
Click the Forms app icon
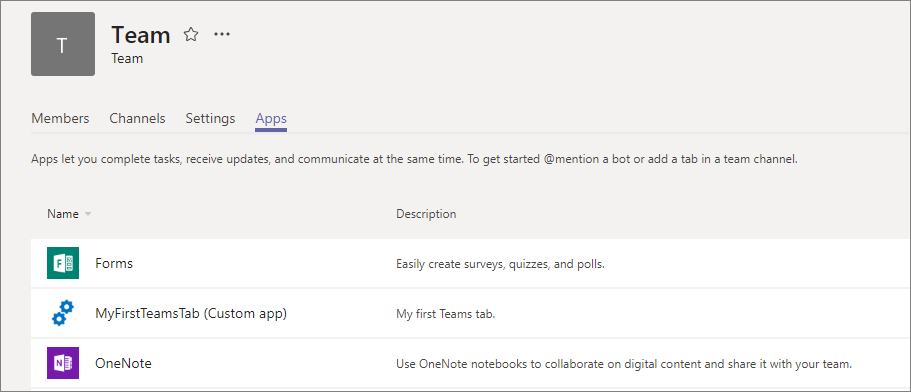pos(63,263)
